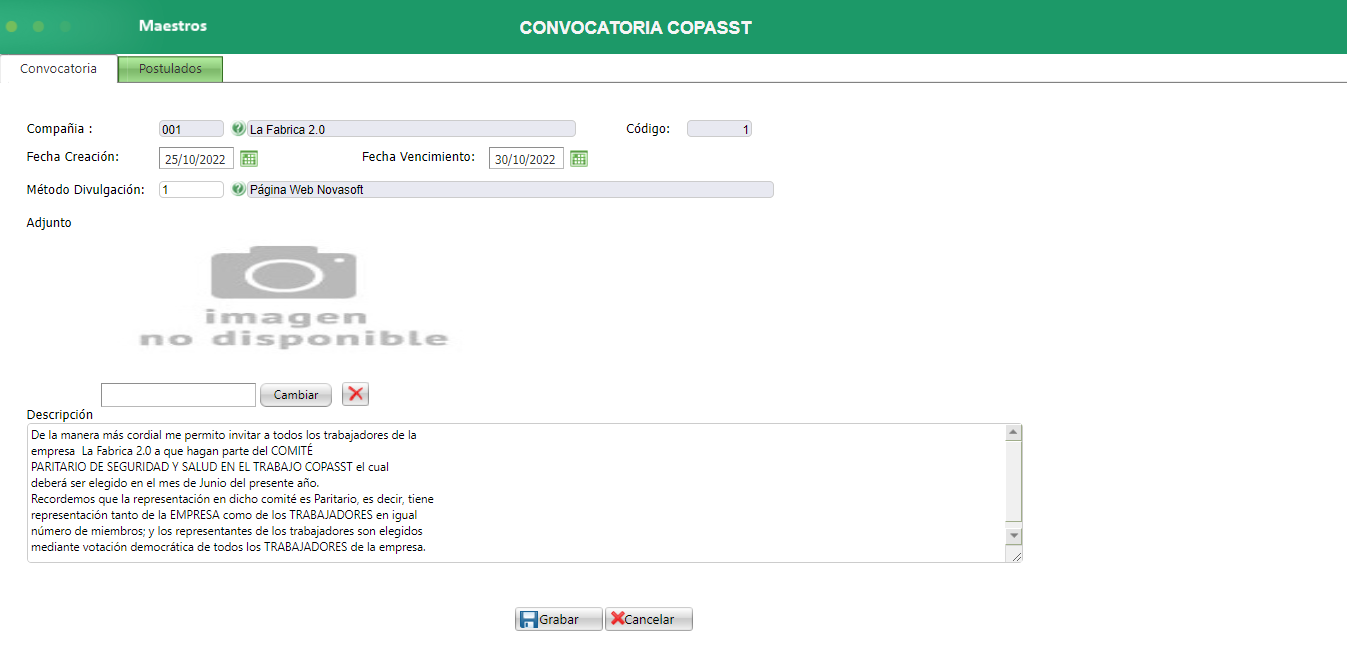This screenshot has width=1347, height=660.
Task: Click the Fecha Vencimiento date field
Action: (526, 159)
